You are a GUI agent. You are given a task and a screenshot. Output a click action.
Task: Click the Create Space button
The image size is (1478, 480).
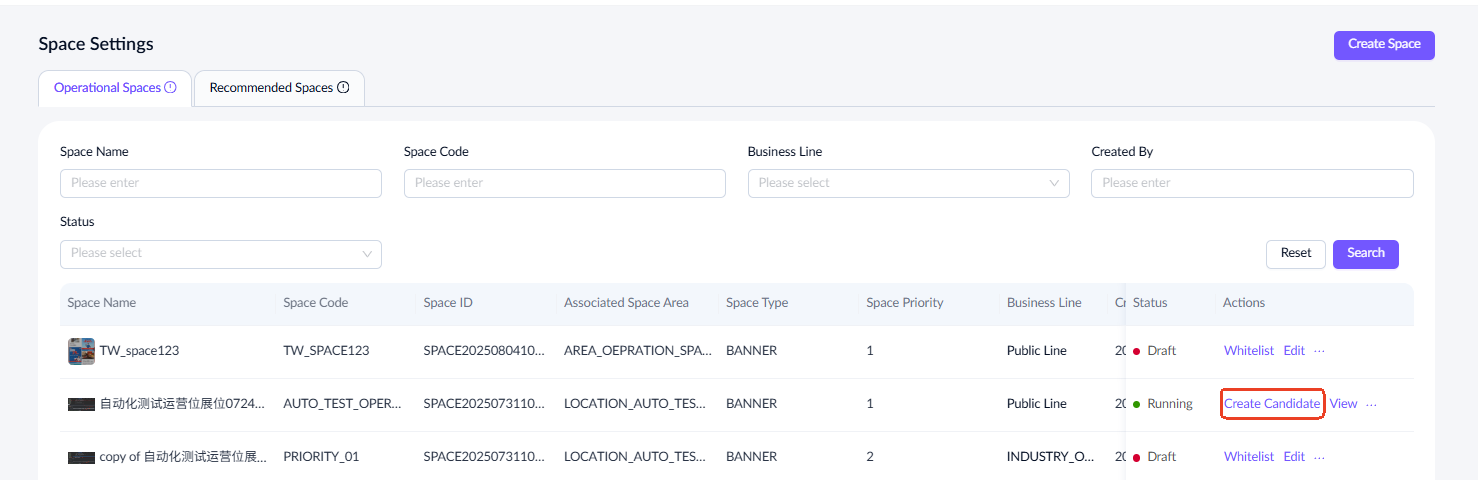coord(1383,44)
